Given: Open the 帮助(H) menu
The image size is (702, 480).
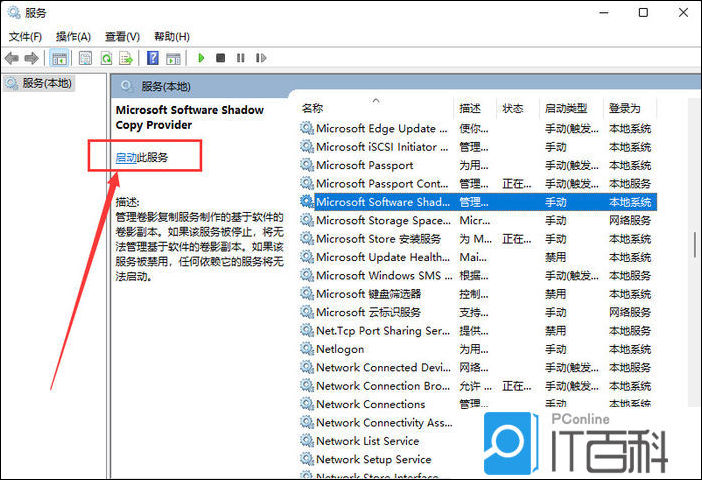Looking at the screenshot, I should (x=171, y=37).
